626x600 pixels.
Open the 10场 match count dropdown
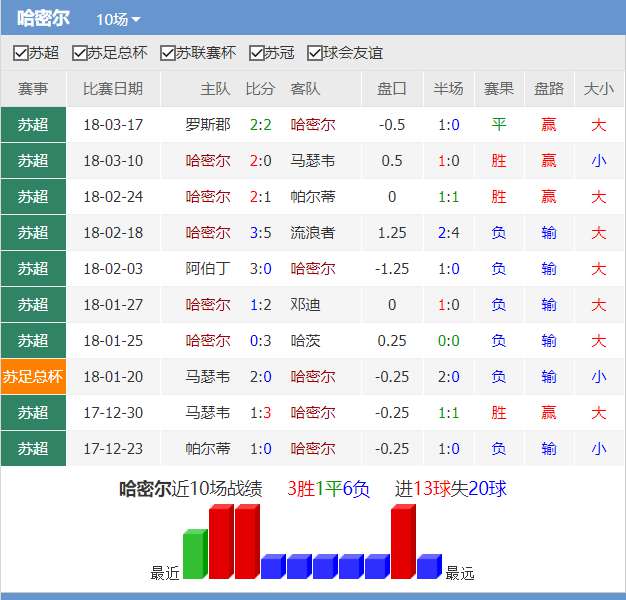pyautogui.click(x=118, y=19)
